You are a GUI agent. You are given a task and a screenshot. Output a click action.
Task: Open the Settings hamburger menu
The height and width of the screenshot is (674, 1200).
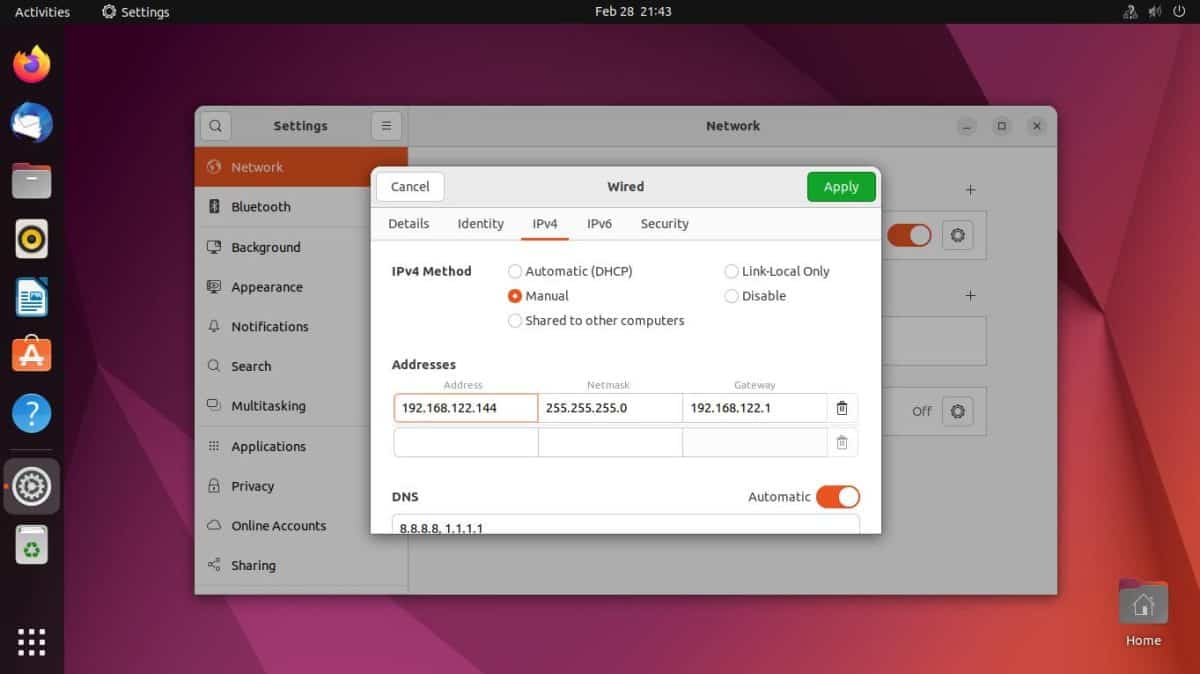[386, 125]
